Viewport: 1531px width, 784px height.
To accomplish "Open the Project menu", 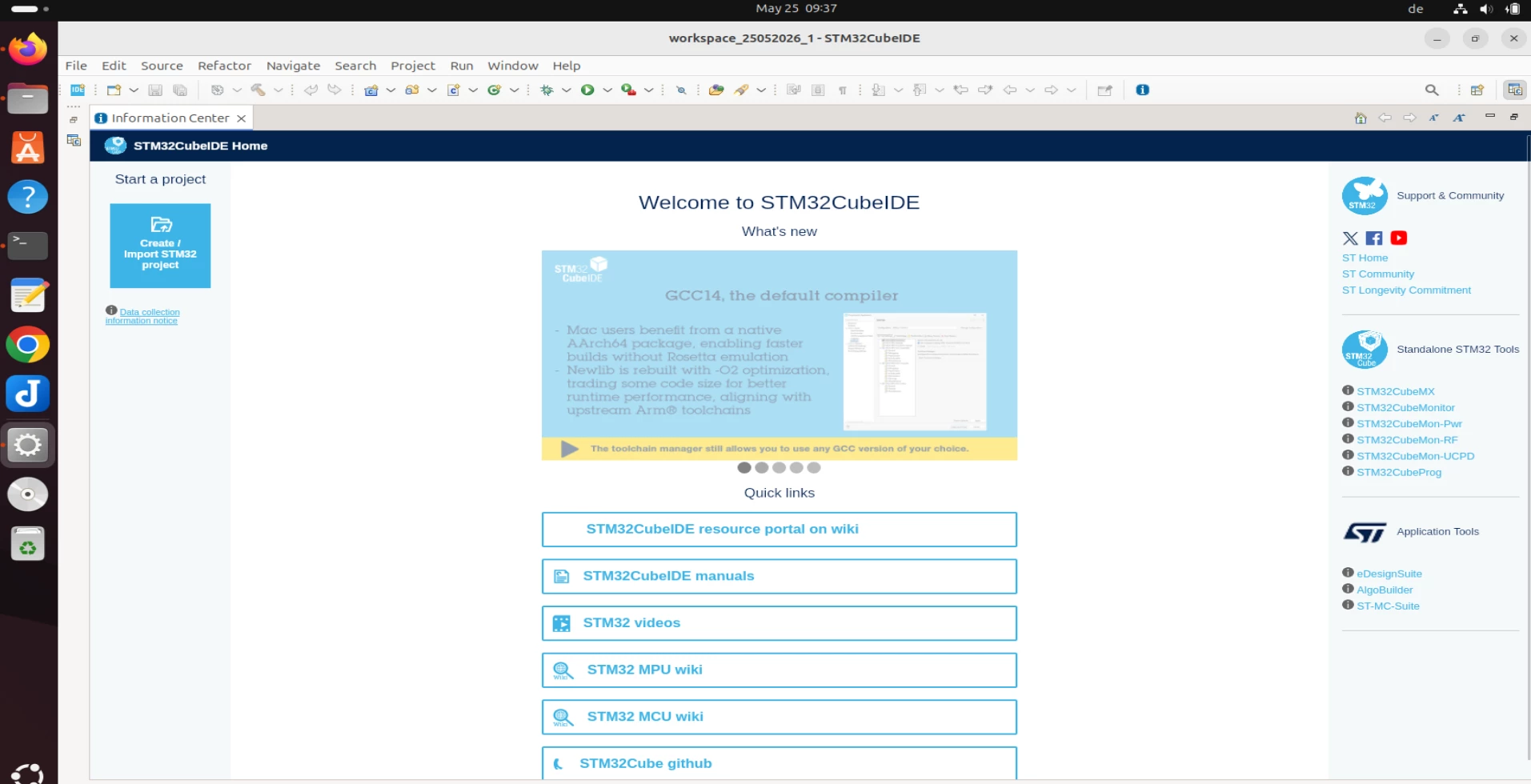I will (413, 66).
